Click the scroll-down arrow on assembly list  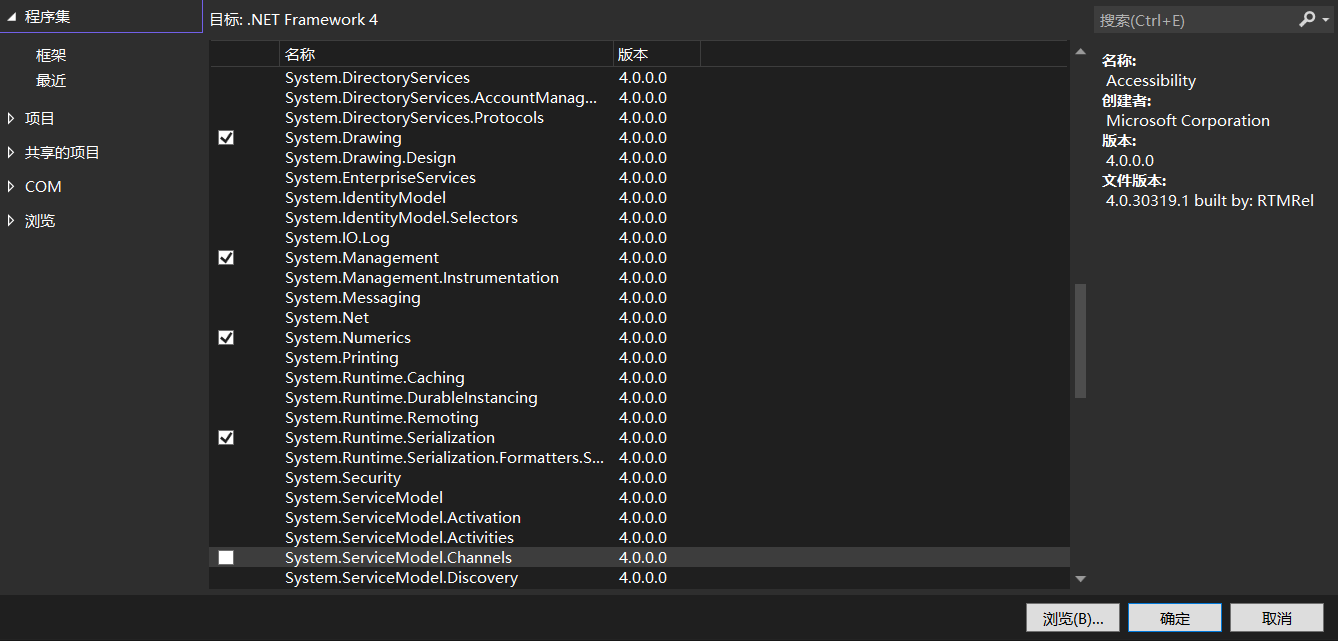[1081, 578]
